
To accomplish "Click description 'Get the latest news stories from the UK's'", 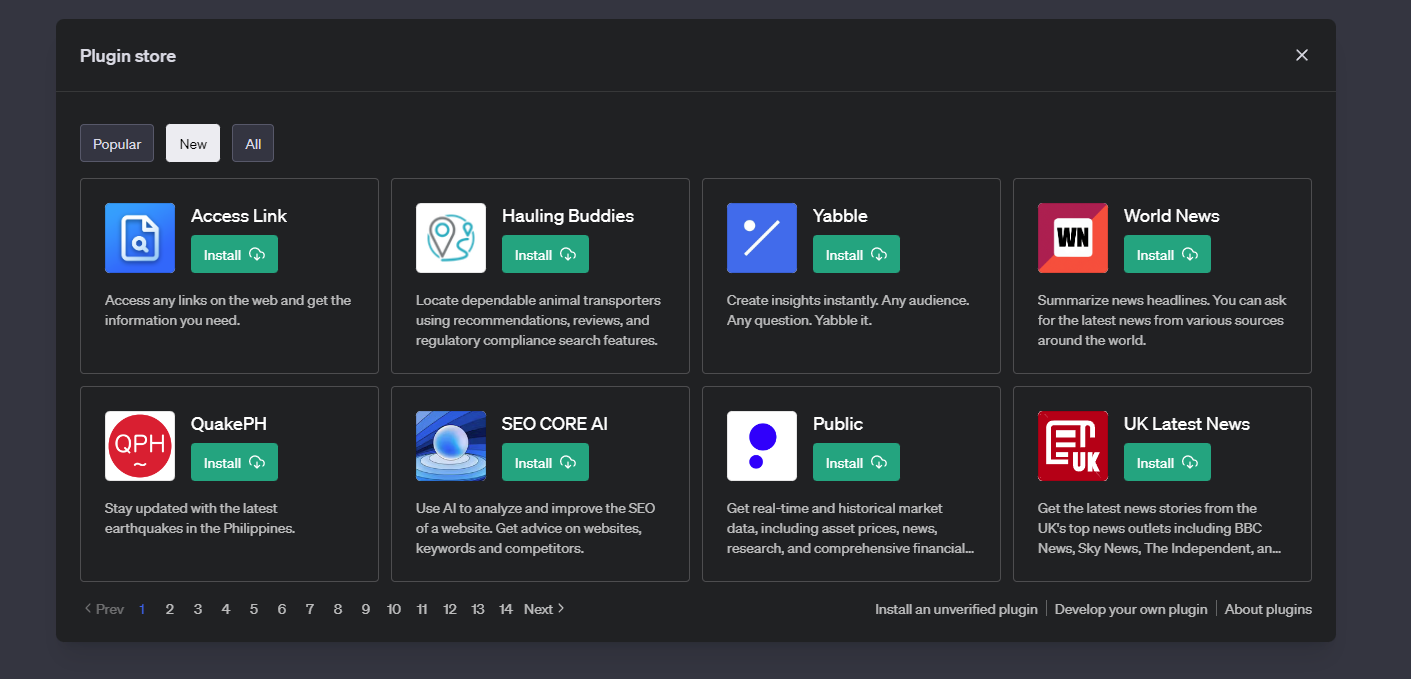I will click(1160, 528).
